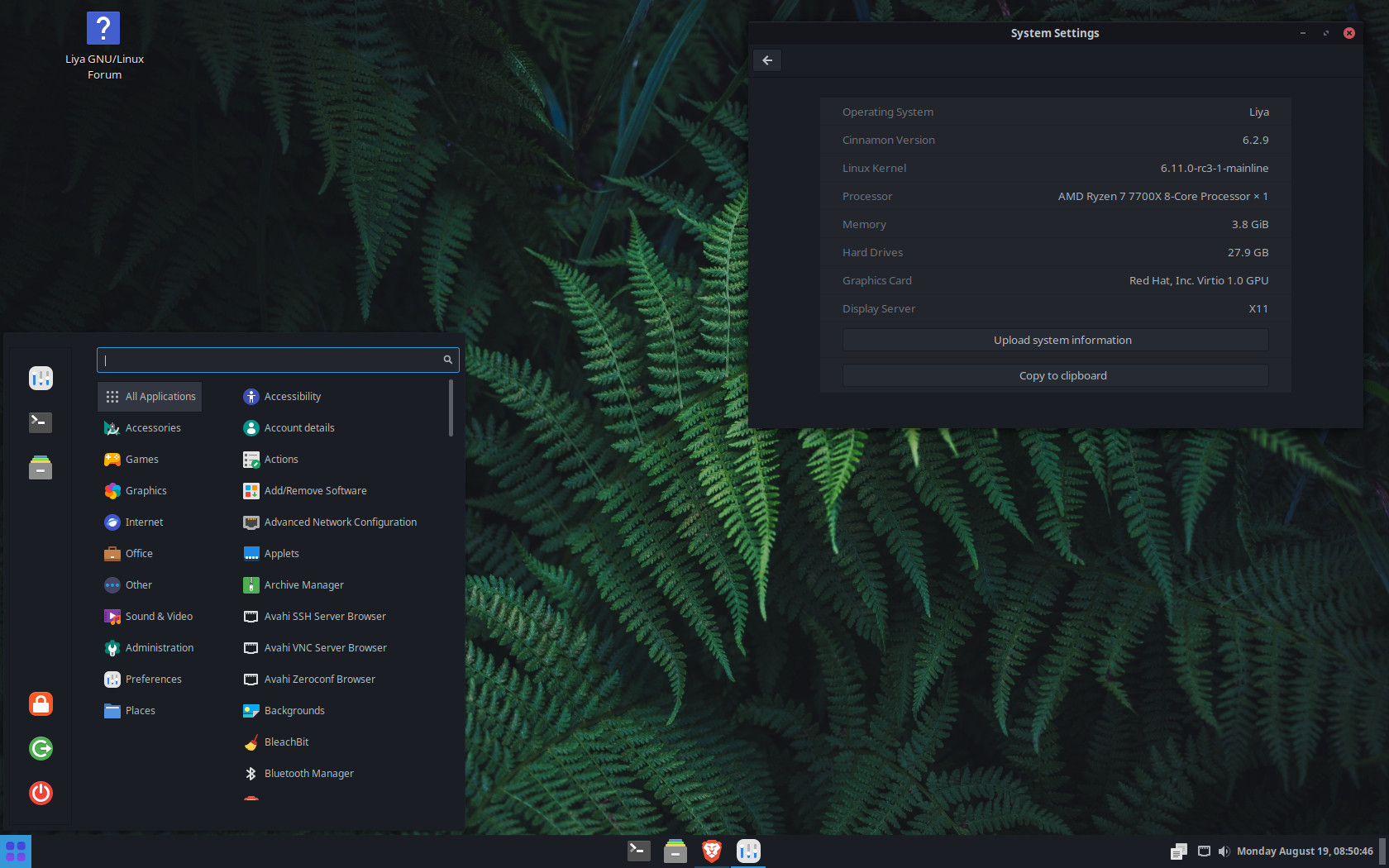Click the application list scrollbar
Viewport: 1389px width, 868px height.
pyautogui.click(x=451, y=408)
